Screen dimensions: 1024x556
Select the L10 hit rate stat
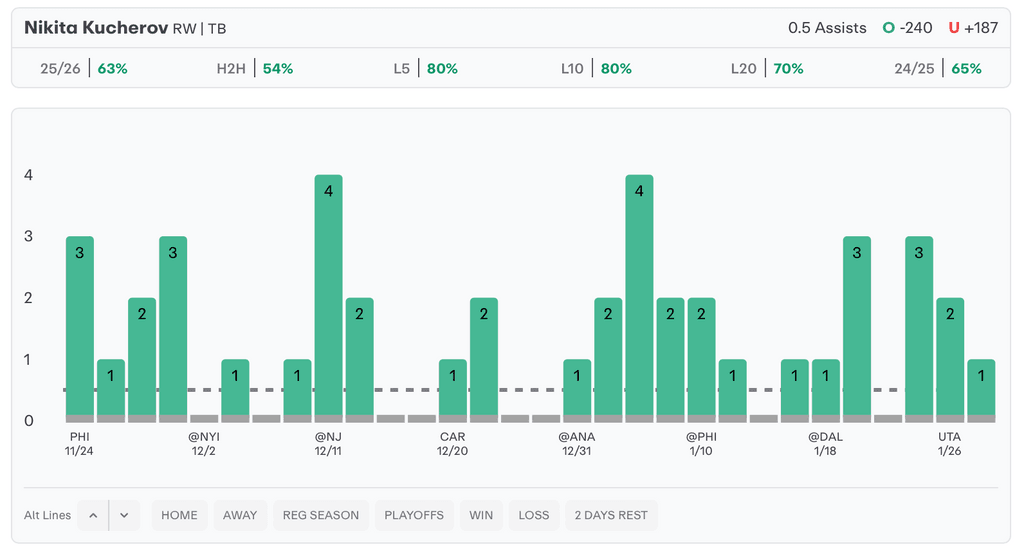[596, 69]
